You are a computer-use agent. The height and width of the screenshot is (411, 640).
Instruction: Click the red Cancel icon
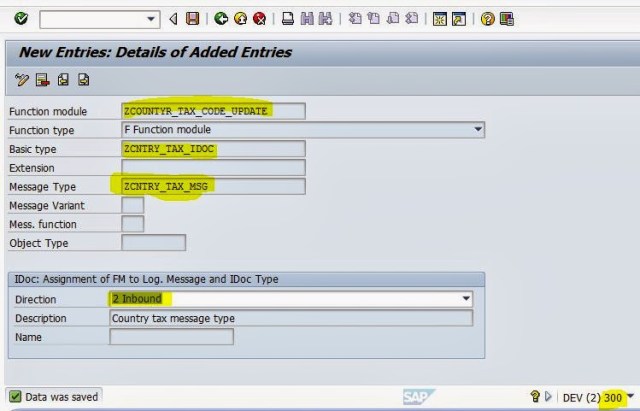pyautogui.click(x=259, y=19)
